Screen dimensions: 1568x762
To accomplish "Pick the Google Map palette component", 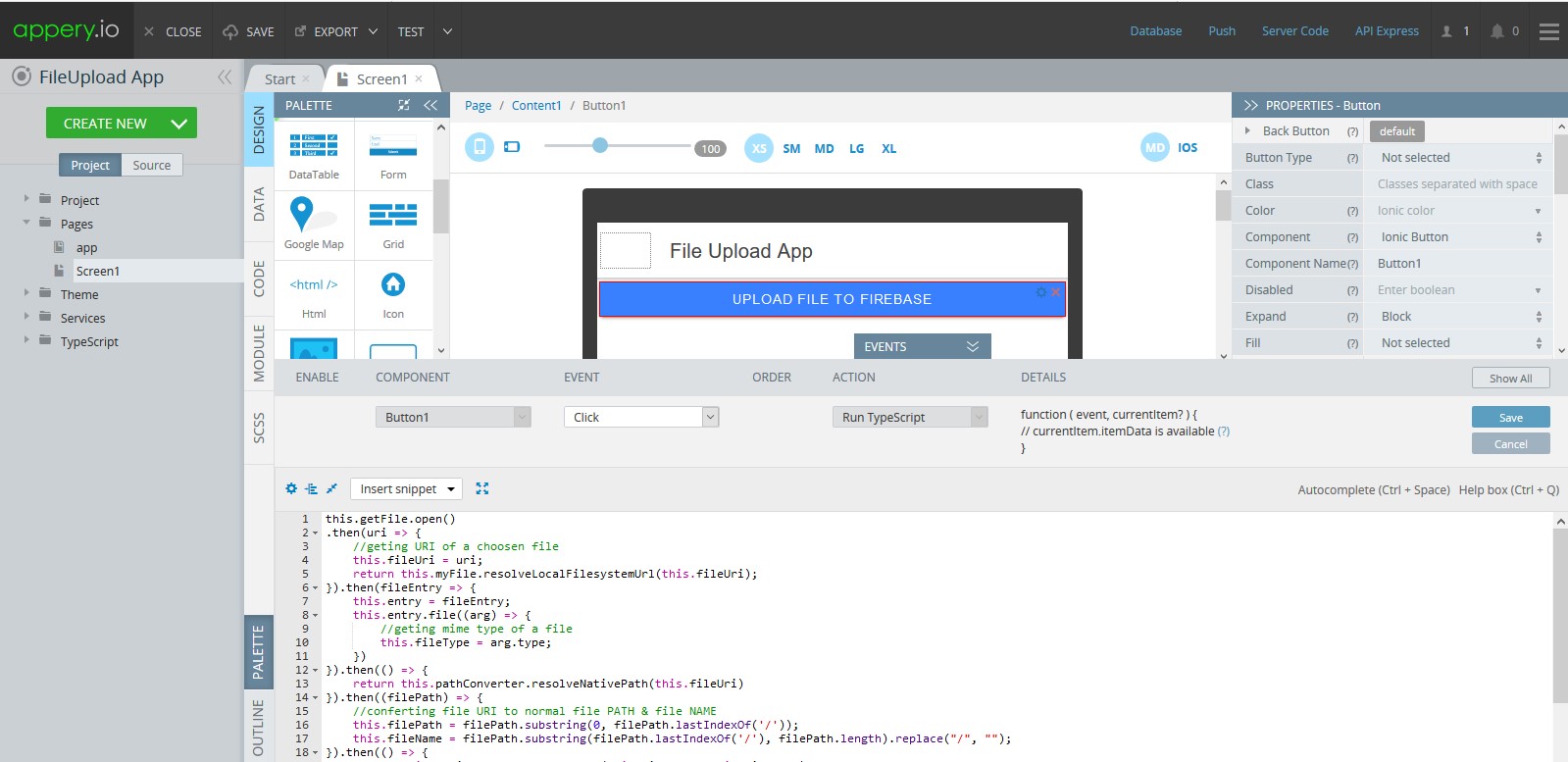I will coord(314,225).
